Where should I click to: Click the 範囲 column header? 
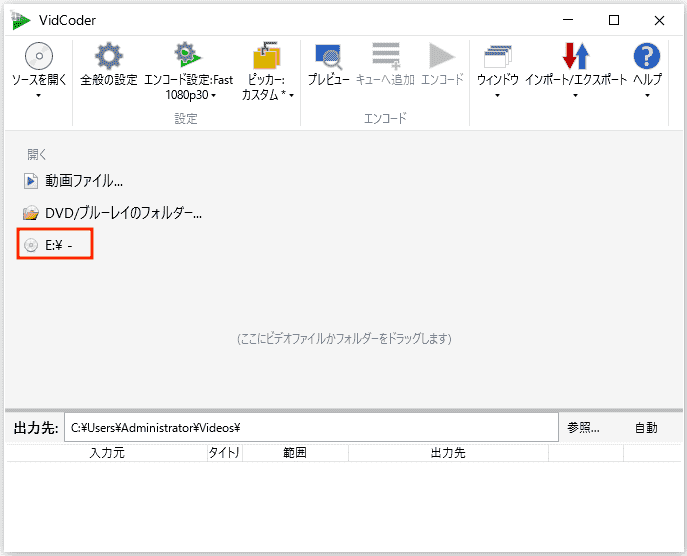coord(294,453)
